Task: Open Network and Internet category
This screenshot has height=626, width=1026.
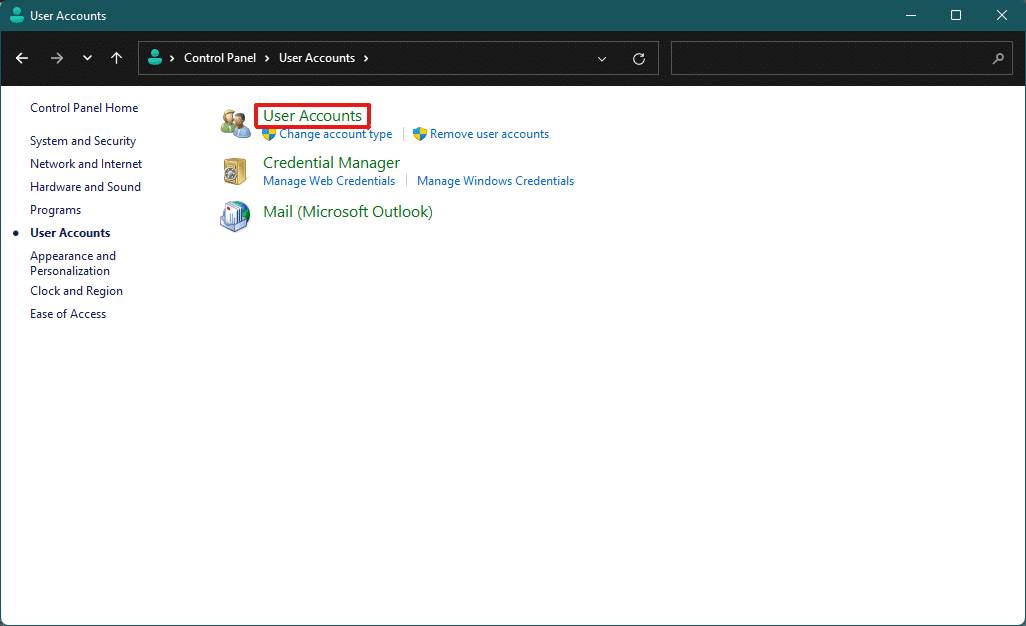Action: [x=86, y=164]
